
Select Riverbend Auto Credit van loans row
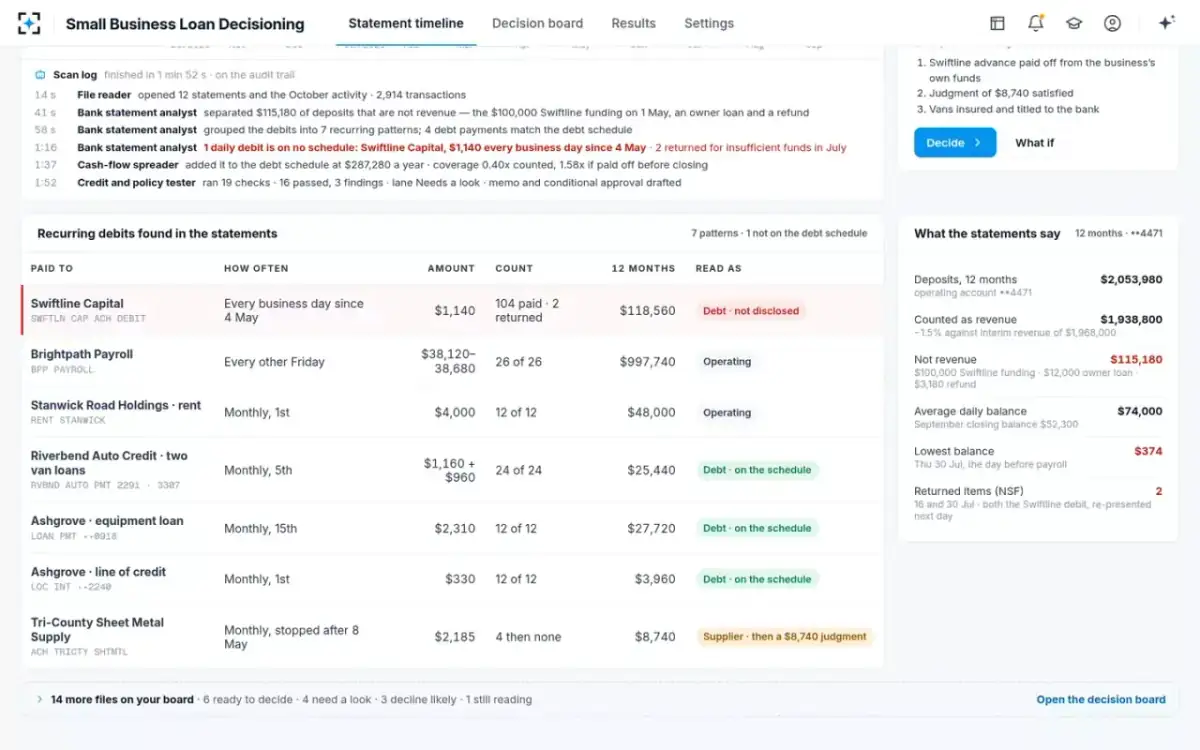pyautogui.click(x=452, y=470)
